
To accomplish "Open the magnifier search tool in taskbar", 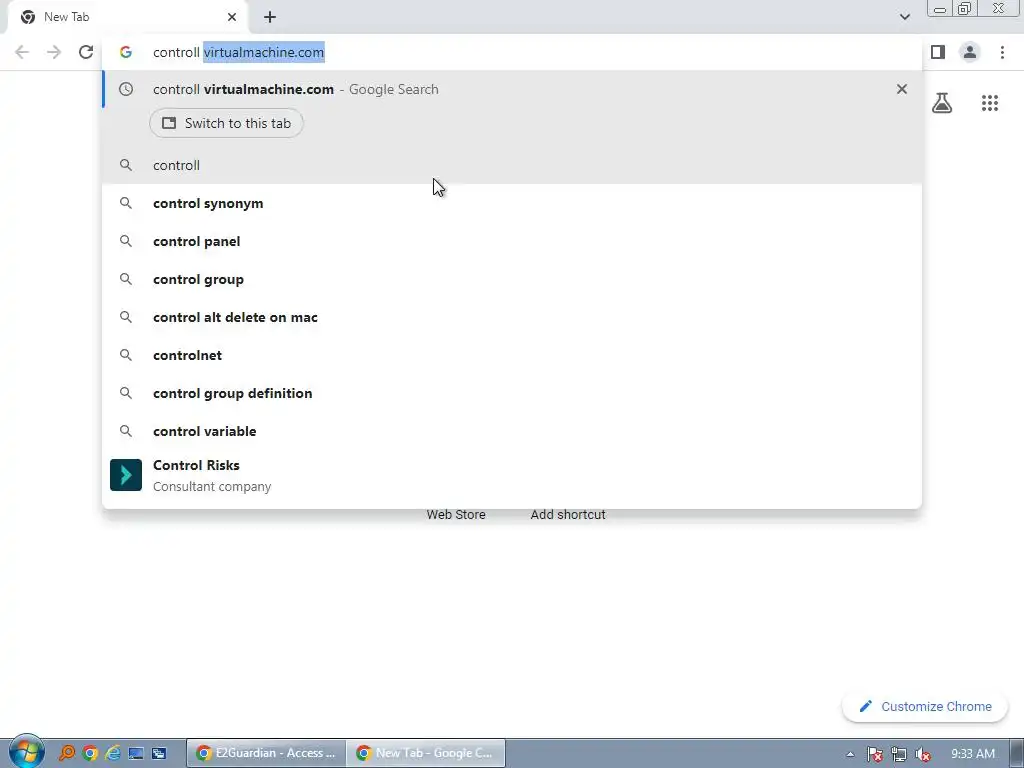I will coord(67,753).
